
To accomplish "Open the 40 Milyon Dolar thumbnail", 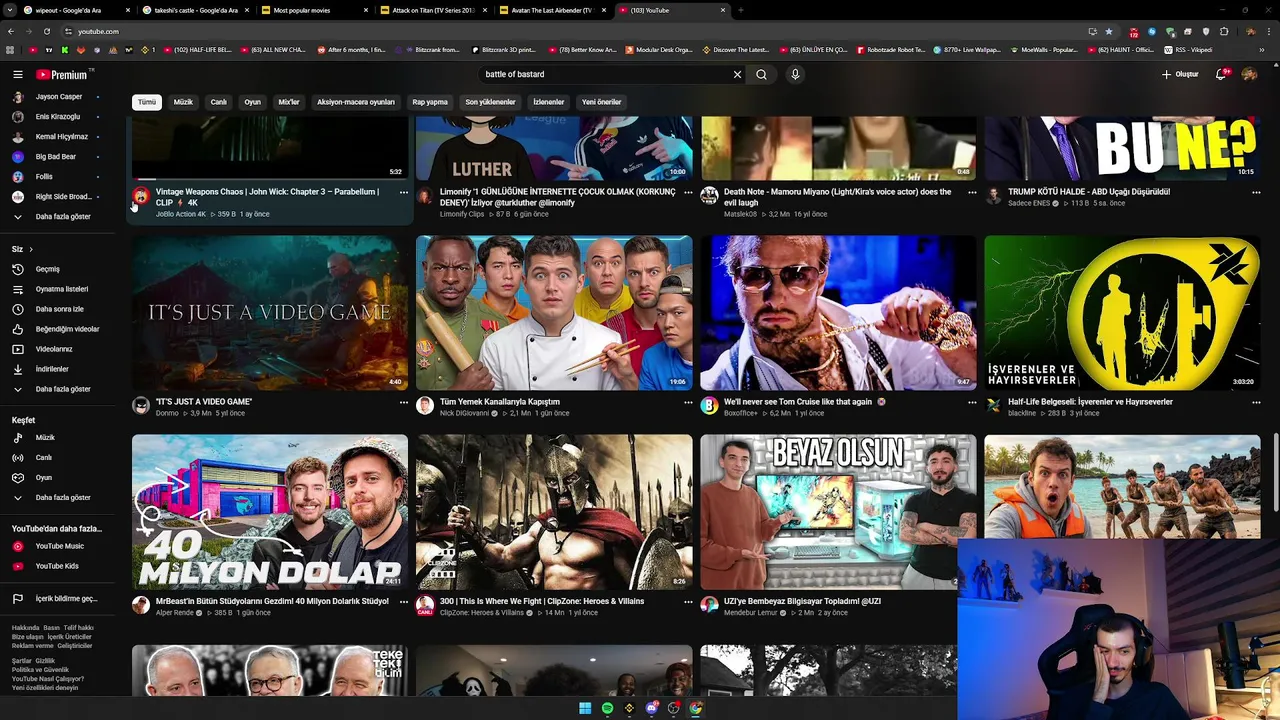I will (x=270, y=511).
